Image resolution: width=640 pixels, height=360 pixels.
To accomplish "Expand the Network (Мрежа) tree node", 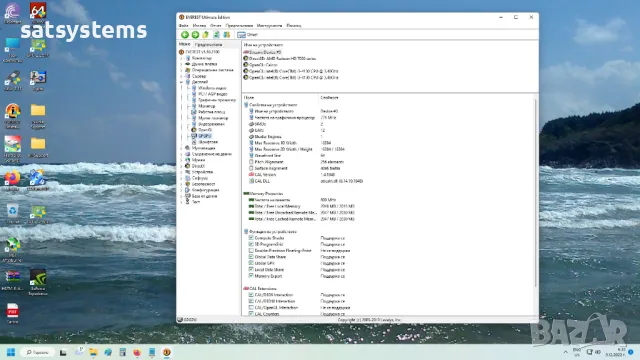I will click(182, 160).
